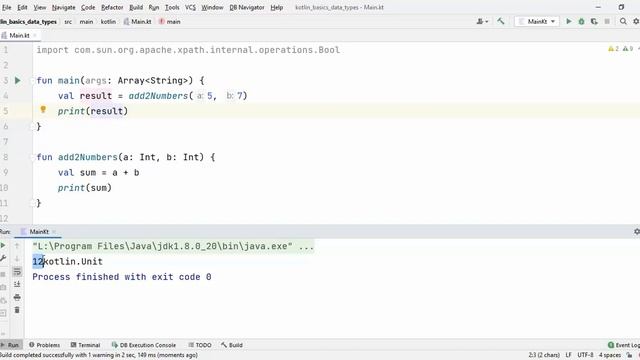The height and width of the screenshot is (360, 640).
Task: Build project using the hammer icon
Action: click(x=501, y=21)
